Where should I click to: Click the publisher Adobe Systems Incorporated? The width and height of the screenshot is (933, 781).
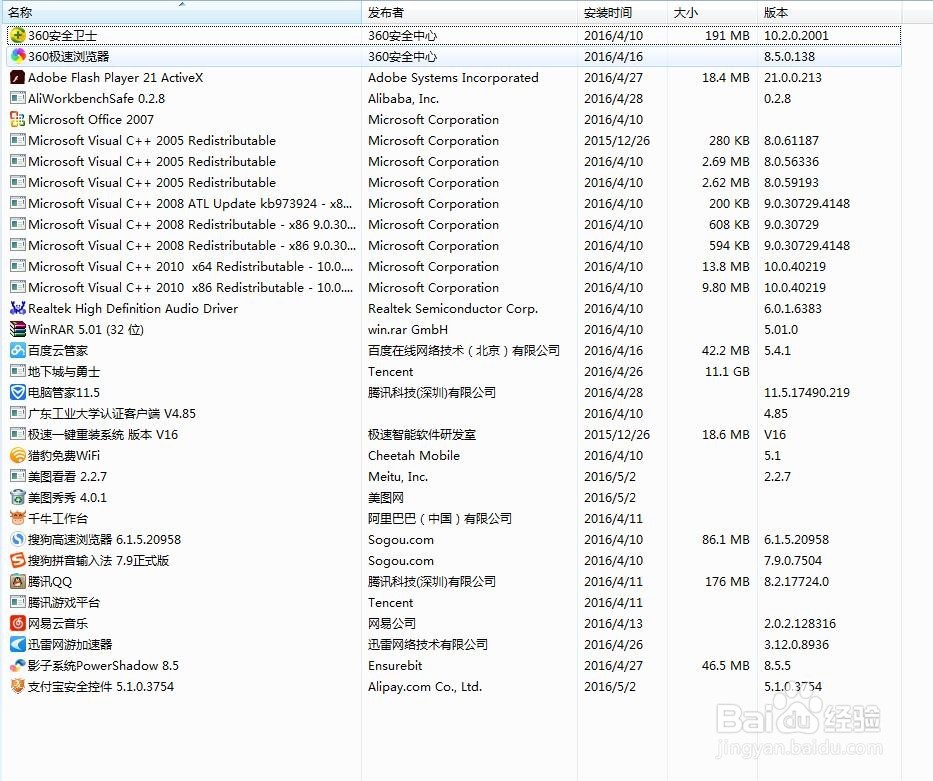[x=453, y=77]
